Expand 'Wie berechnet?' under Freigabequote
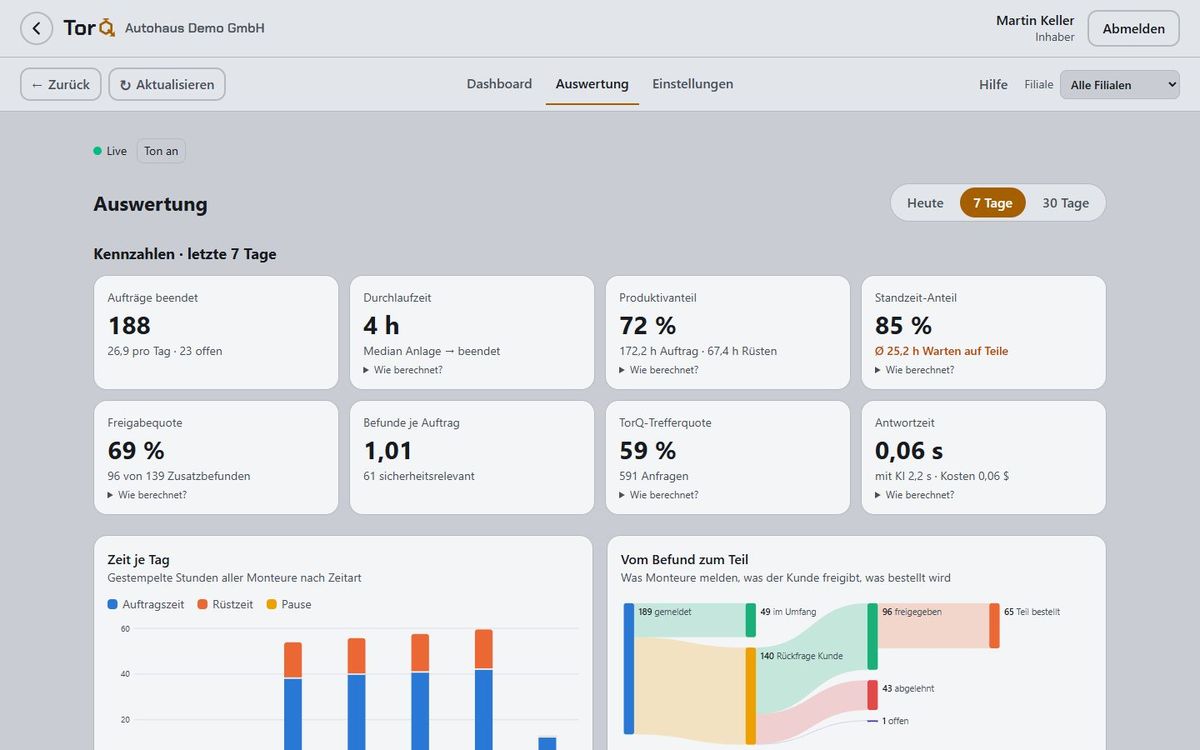The width and height of the screenshot is (1200, 750). click(147, 495)
